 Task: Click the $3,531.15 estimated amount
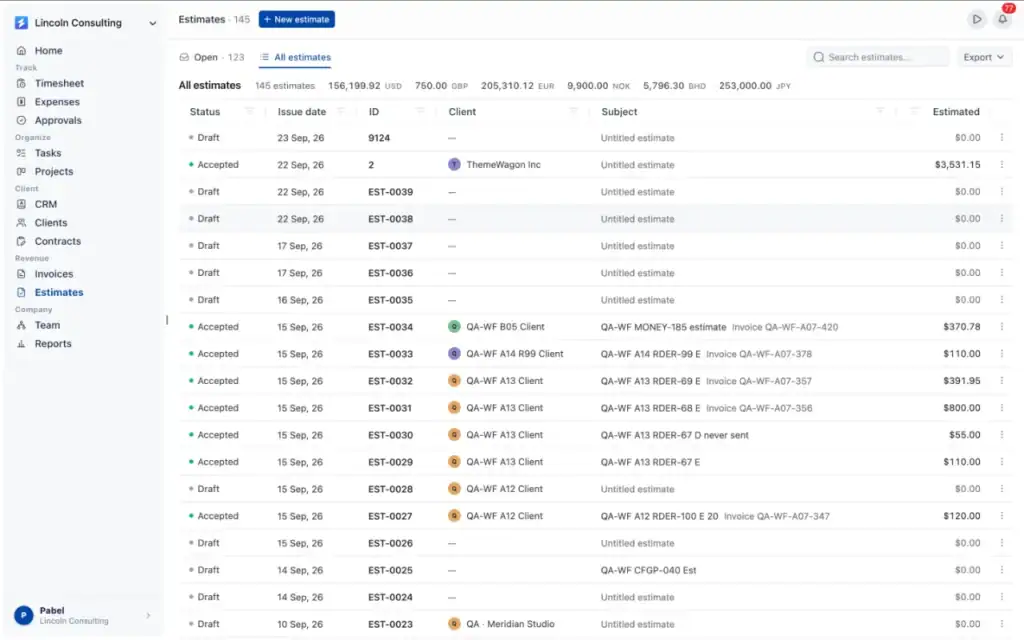[957, 165]
